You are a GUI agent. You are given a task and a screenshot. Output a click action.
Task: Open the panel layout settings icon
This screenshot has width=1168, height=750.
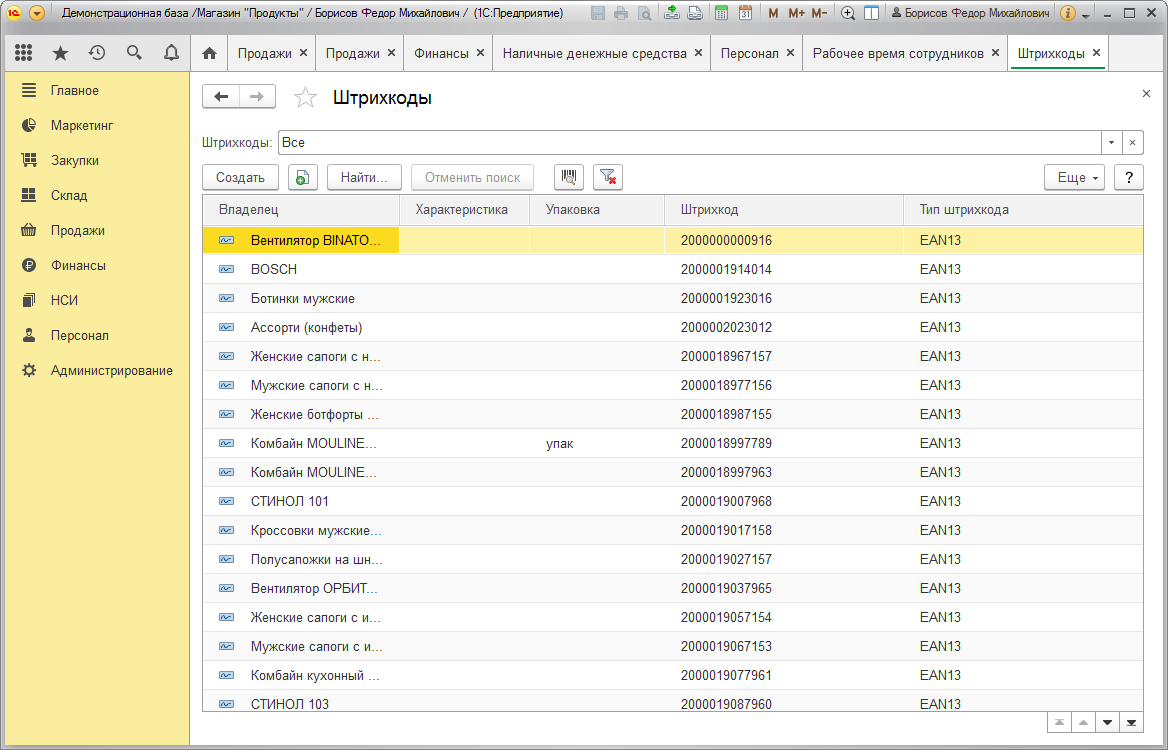[x=871, y=13]
